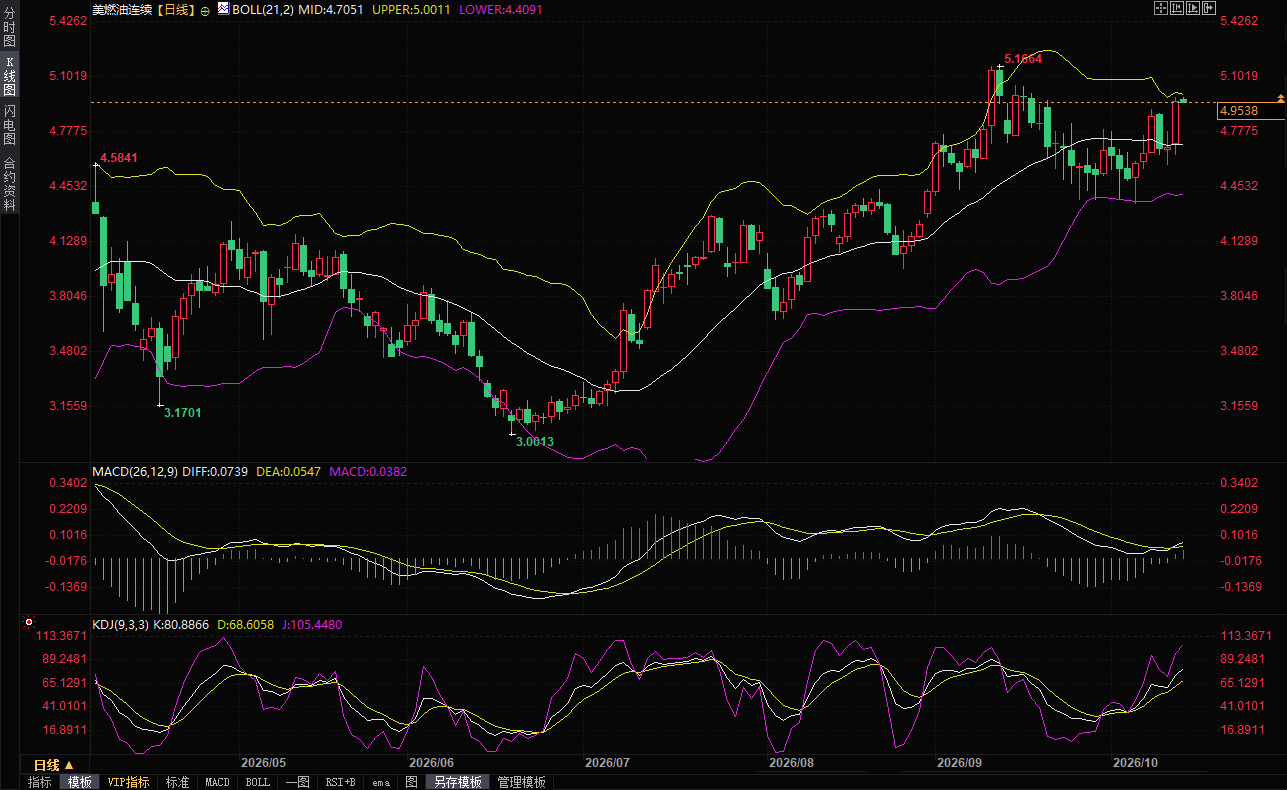Apply the 一图 single-chart template
1287x790 pixels.
coord(297,782)
